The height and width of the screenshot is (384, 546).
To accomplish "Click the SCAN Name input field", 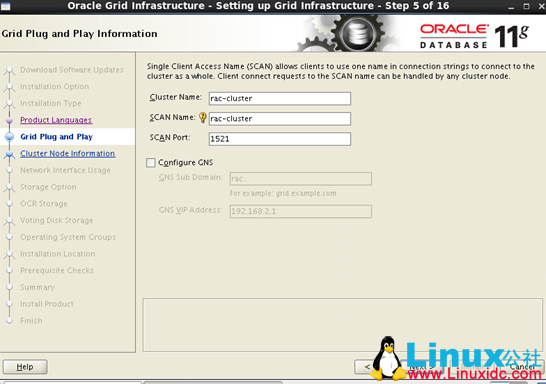I will (280, 119).
